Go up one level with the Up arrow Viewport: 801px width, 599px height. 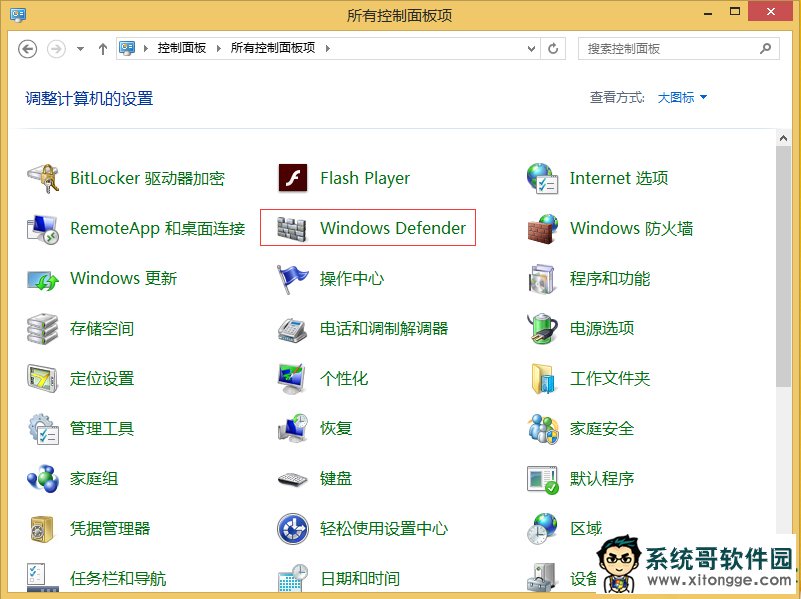pos(103,49)
